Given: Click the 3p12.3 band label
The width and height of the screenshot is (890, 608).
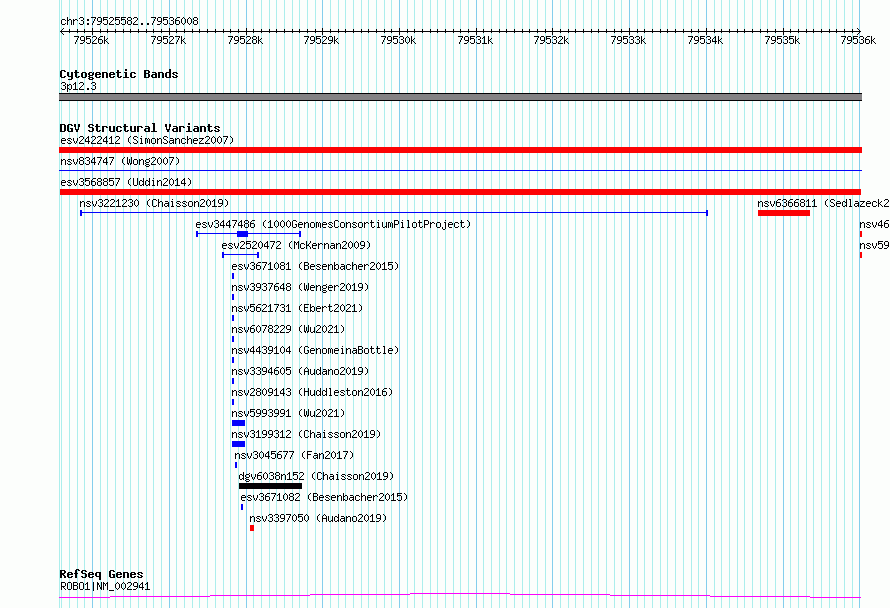Looking at the screenshot, I should pyautogui.click(x=78, y=86).
